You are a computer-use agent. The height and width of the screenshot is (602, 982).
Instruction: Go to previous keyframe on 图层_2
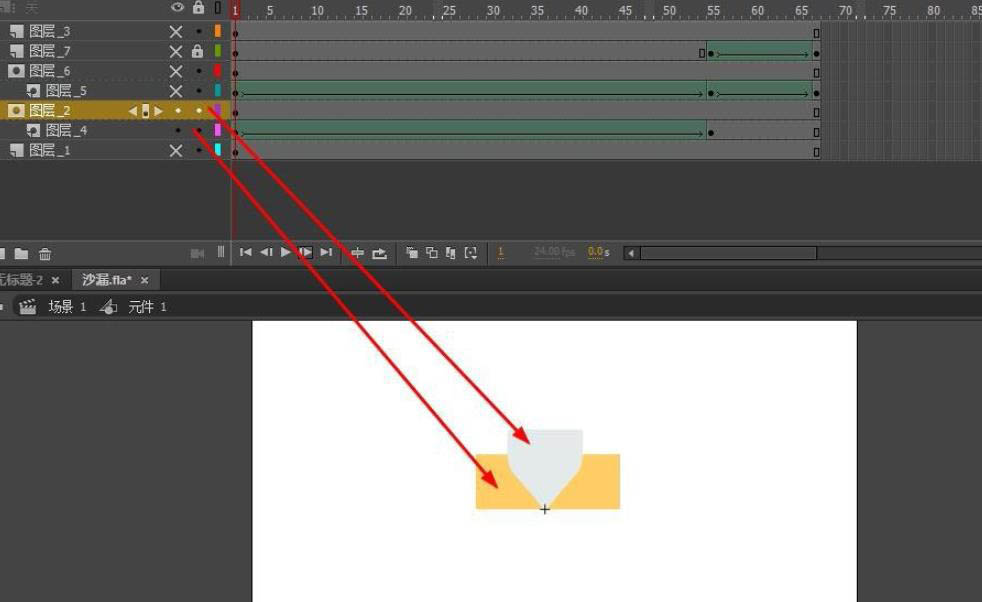click(x=133, y=112)
